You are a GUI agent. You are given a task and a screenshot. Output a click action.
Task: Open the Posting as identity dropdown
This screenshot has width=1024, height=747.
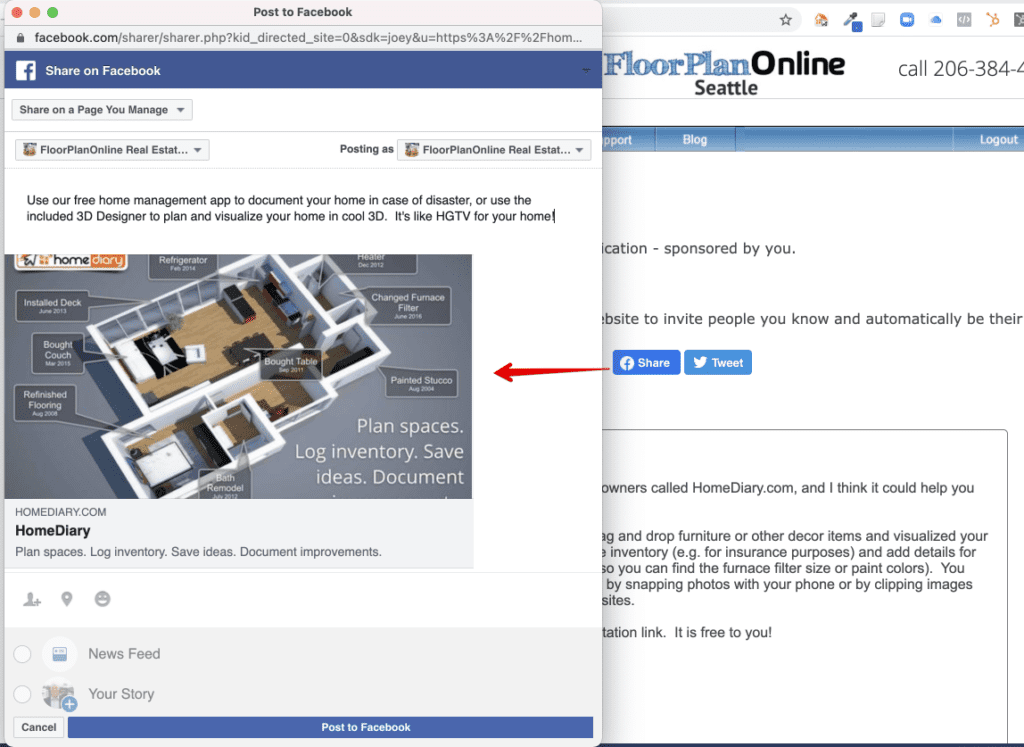click(494, 150)
